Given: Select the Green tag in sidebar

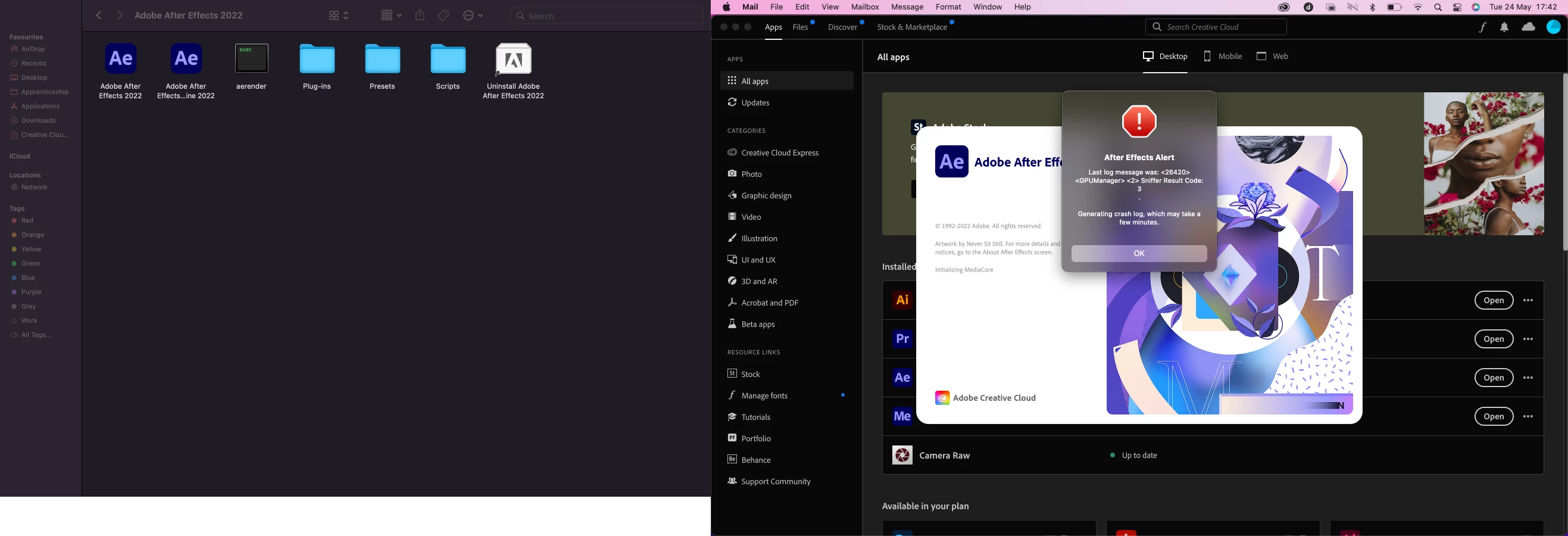Looking at the screenshot, I should point(26,264).
